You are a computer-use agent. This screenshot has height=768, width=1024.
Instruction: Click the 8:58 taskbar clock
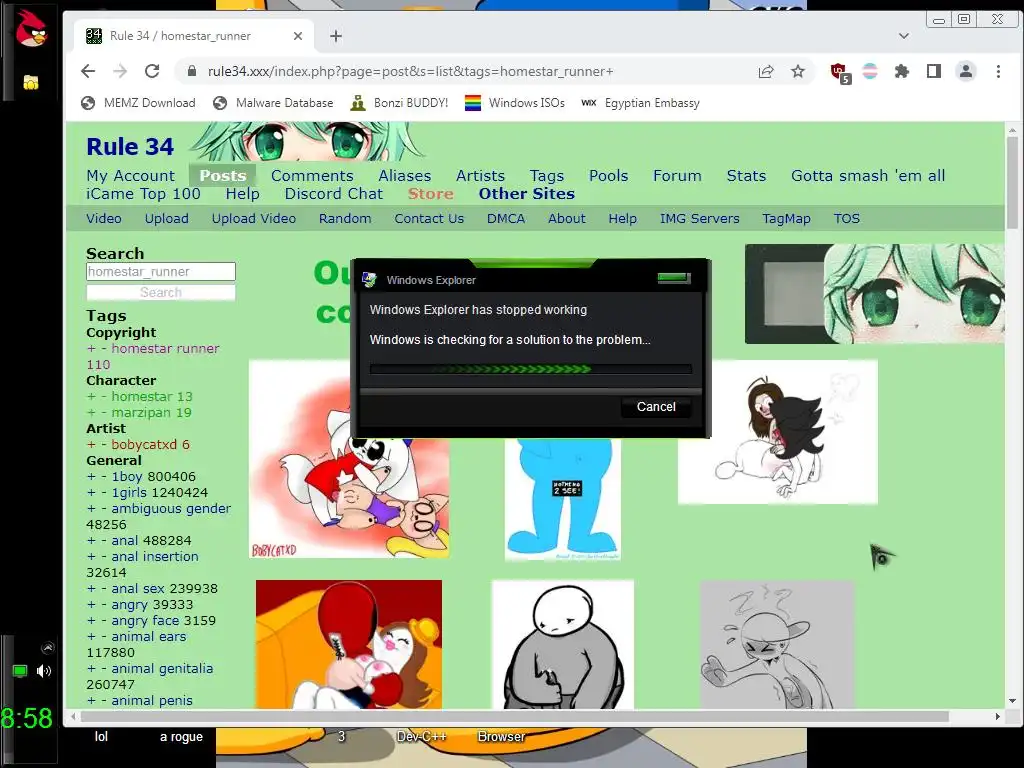click(x=27, y=718)
